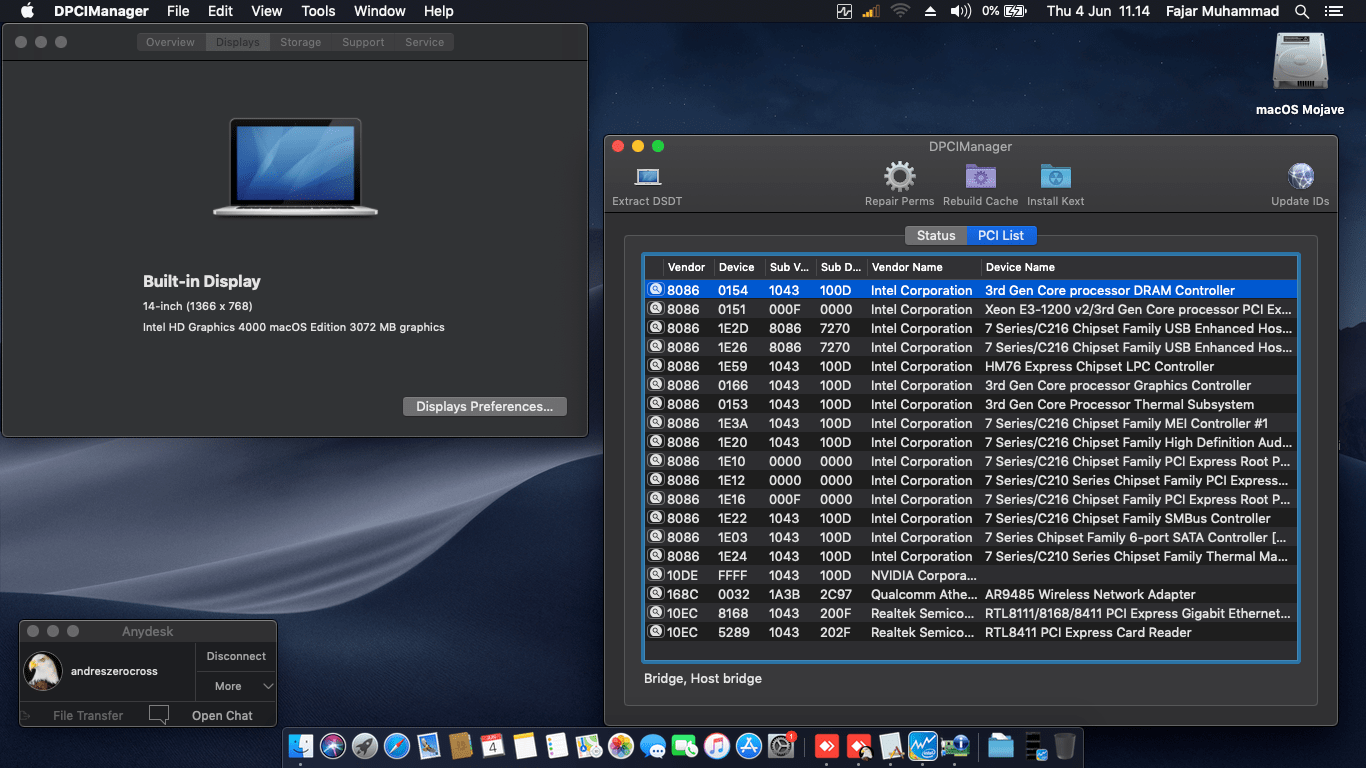Open Finder from the Dock

point(301,745)
